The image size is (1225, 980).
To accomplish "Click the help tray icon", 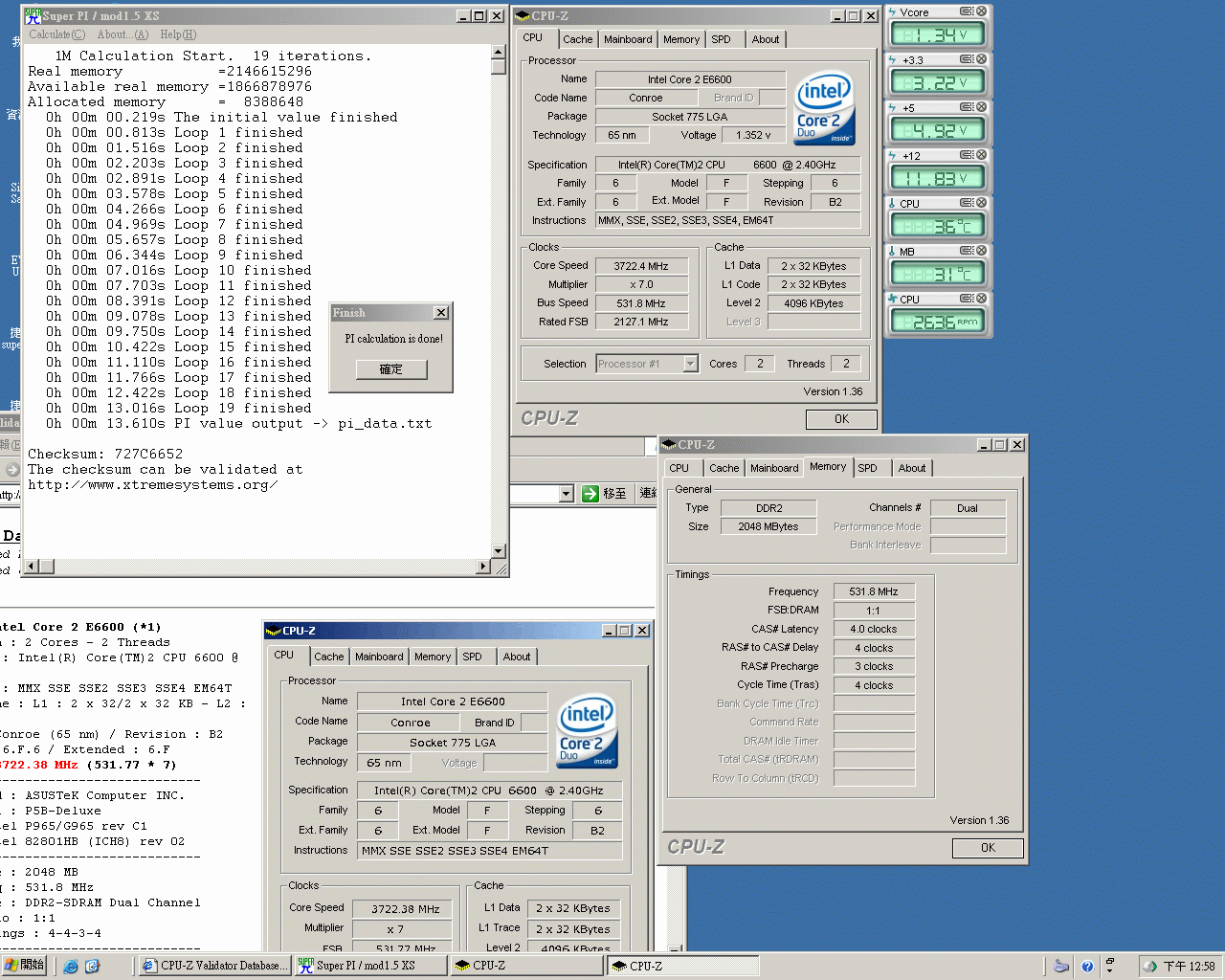I will pos(1087,967).
